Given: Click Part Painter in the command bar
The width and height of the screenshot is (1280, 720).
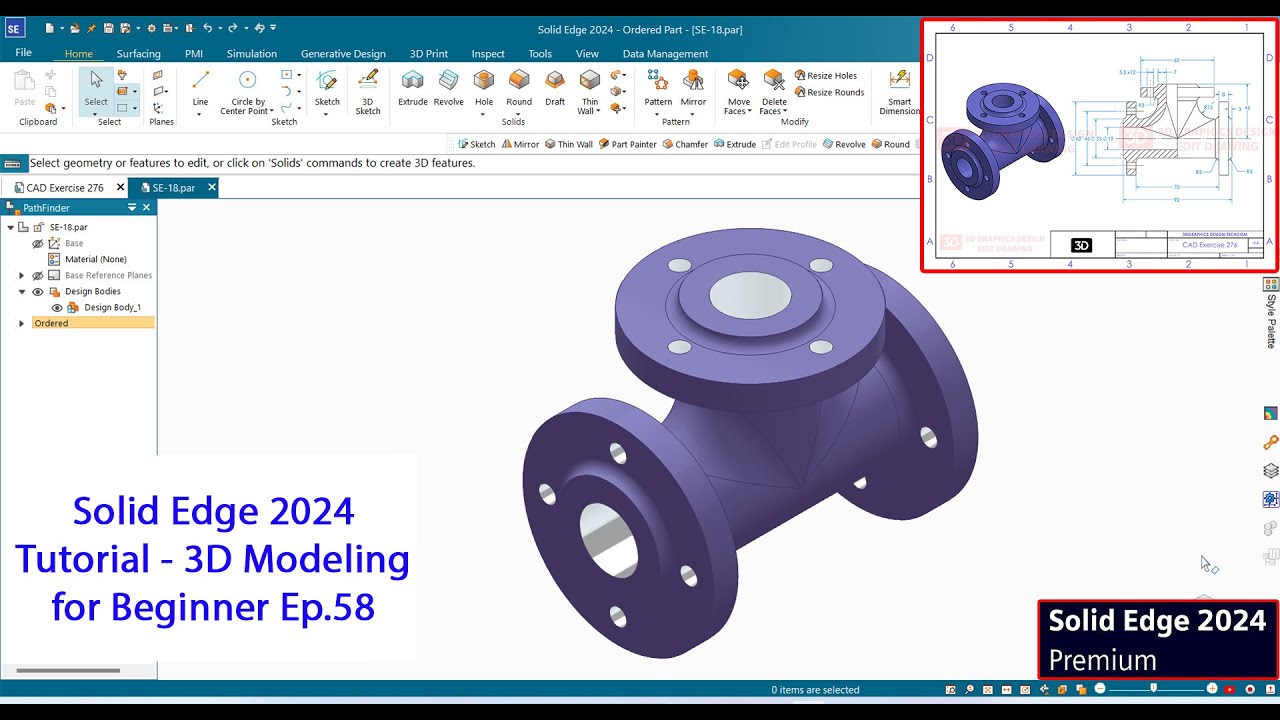Looking at the screenshot, I should coord(627,144).
